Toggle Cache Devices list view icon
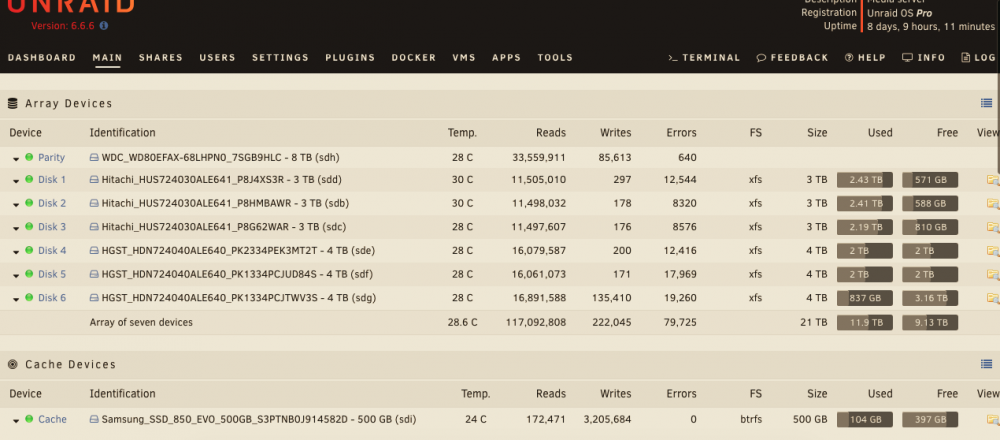Screen dimensions: 1000x440 point(987,364)
